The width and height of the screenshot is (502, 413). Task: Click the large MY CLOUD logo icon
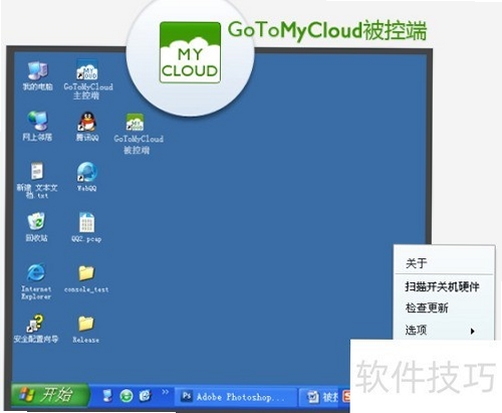click(190, 52)
